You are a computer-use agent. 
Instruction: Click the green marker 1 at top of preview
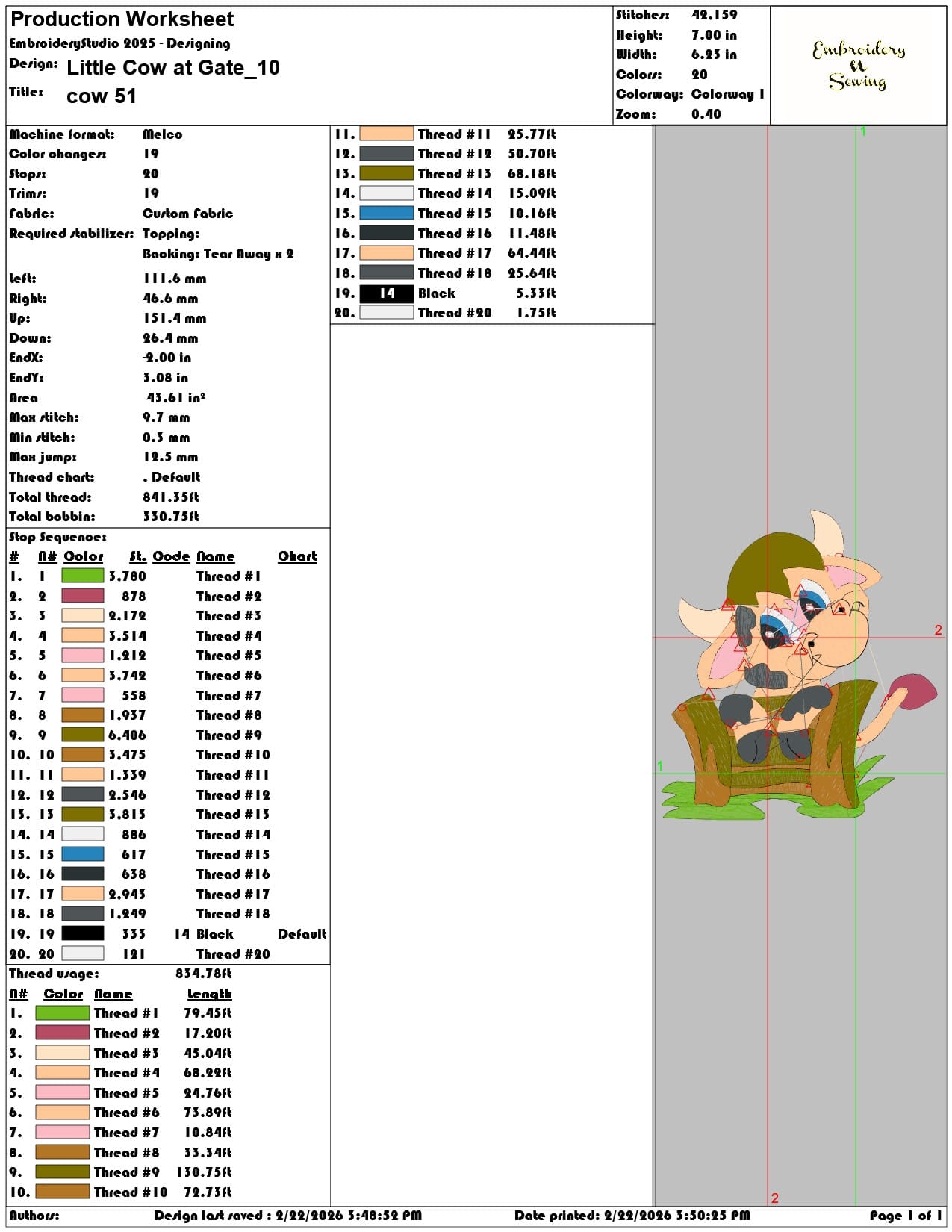[x=863, y=131]
